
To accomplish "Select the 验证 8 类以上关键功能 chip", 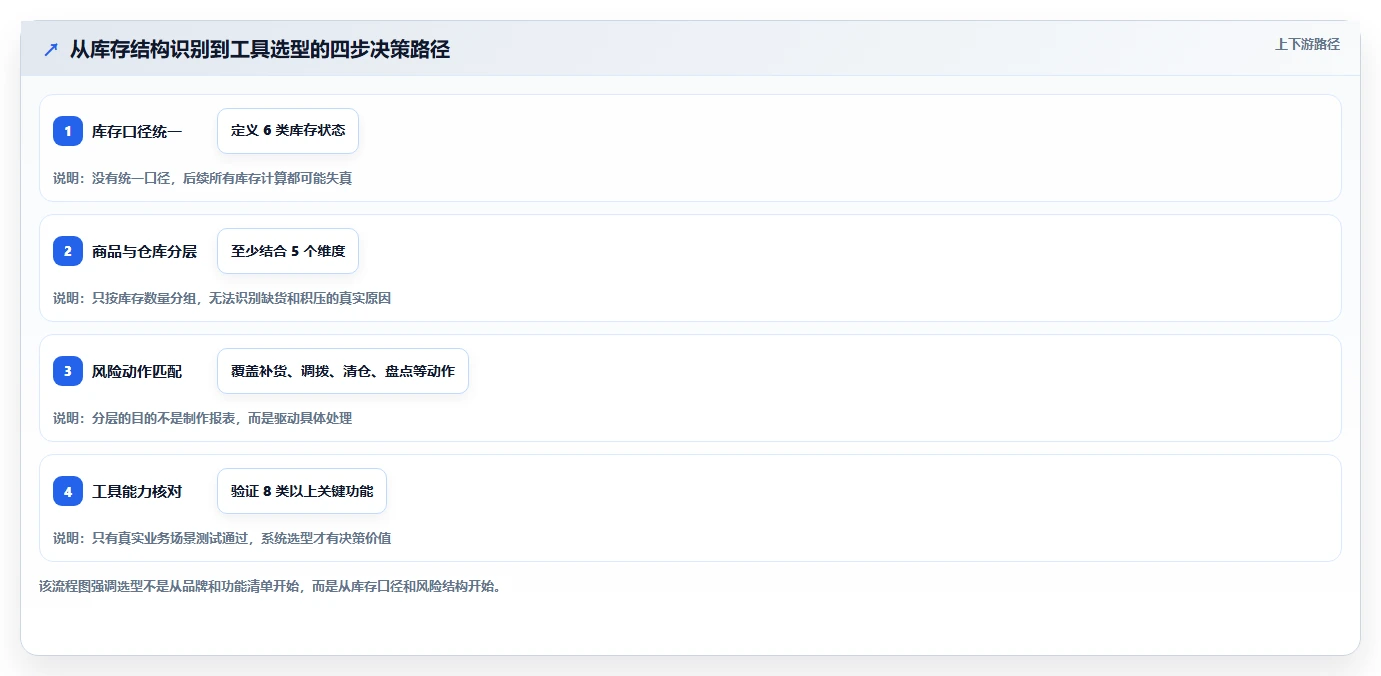I will pyautogui.click(x=302, y=491).
